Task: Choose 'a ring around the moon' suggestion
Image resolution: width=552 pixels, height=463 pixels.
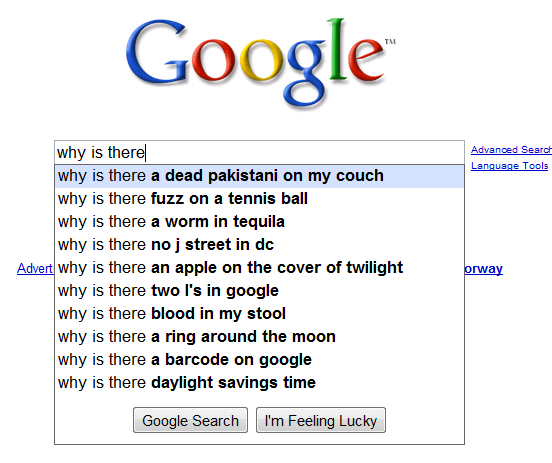Action: click(x=259, y=337)
